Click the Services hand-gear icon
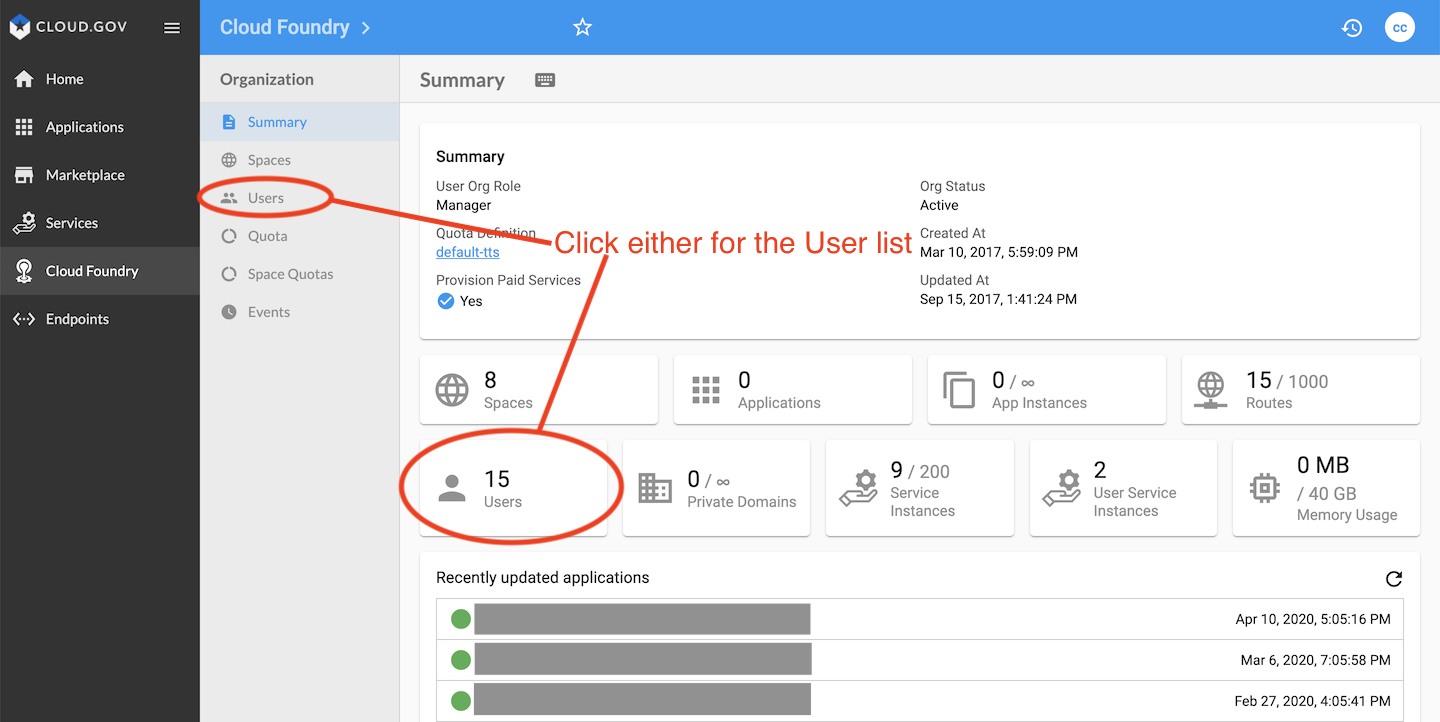The image size is (1440, 722). pyautogui.click(x=24, y=223)
